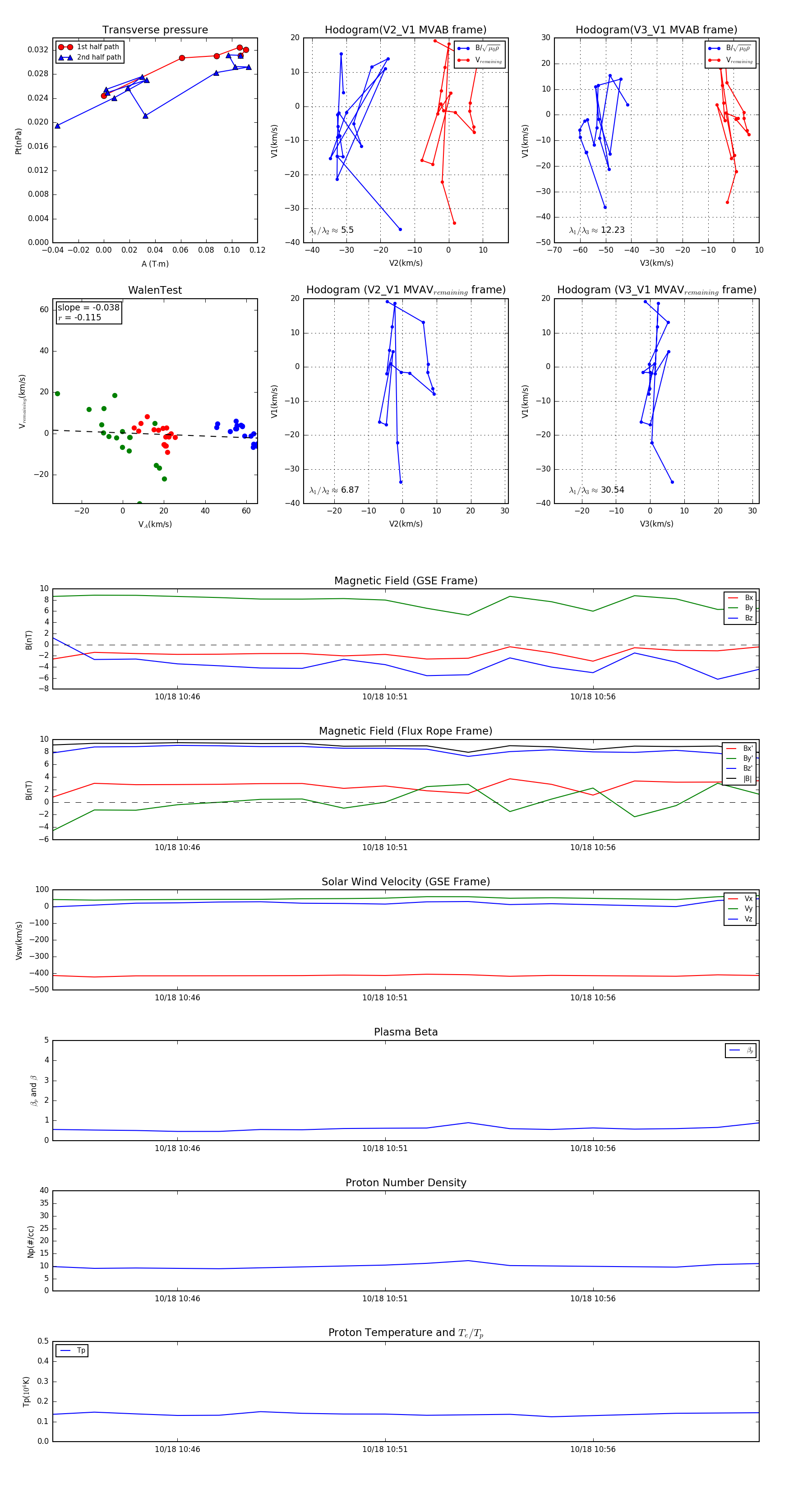Click the 'WalenTest' plot title
The image size is (812, 1489).
click(x=155, y=290)
